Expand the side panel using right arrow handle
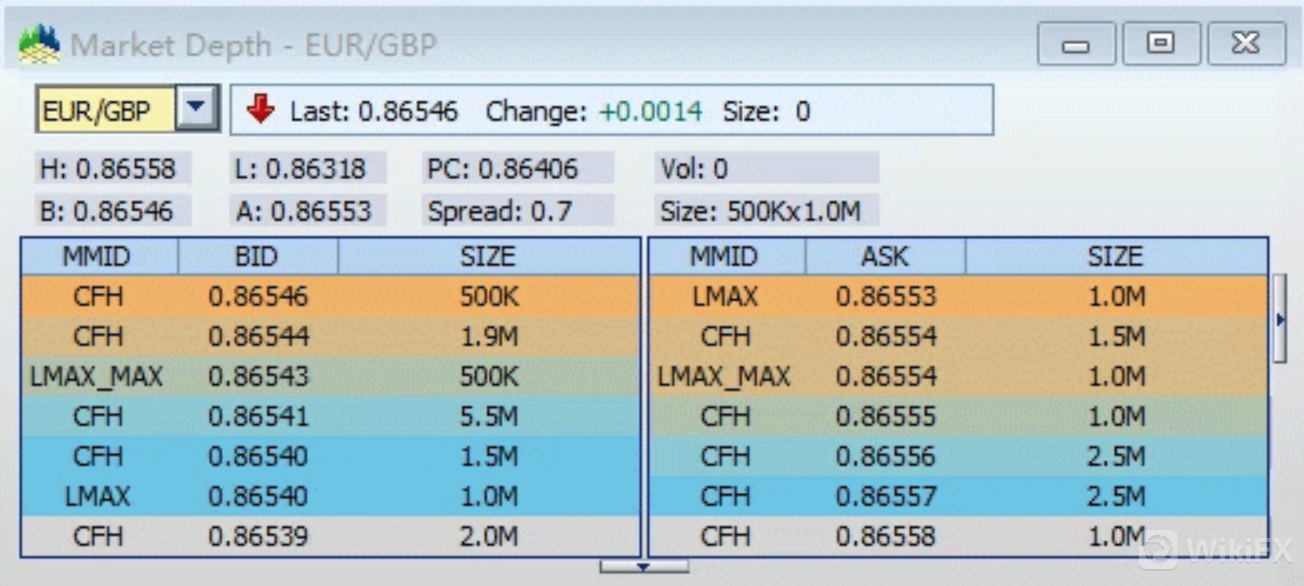The image size is (1304, 586). tap(1279, 320)
